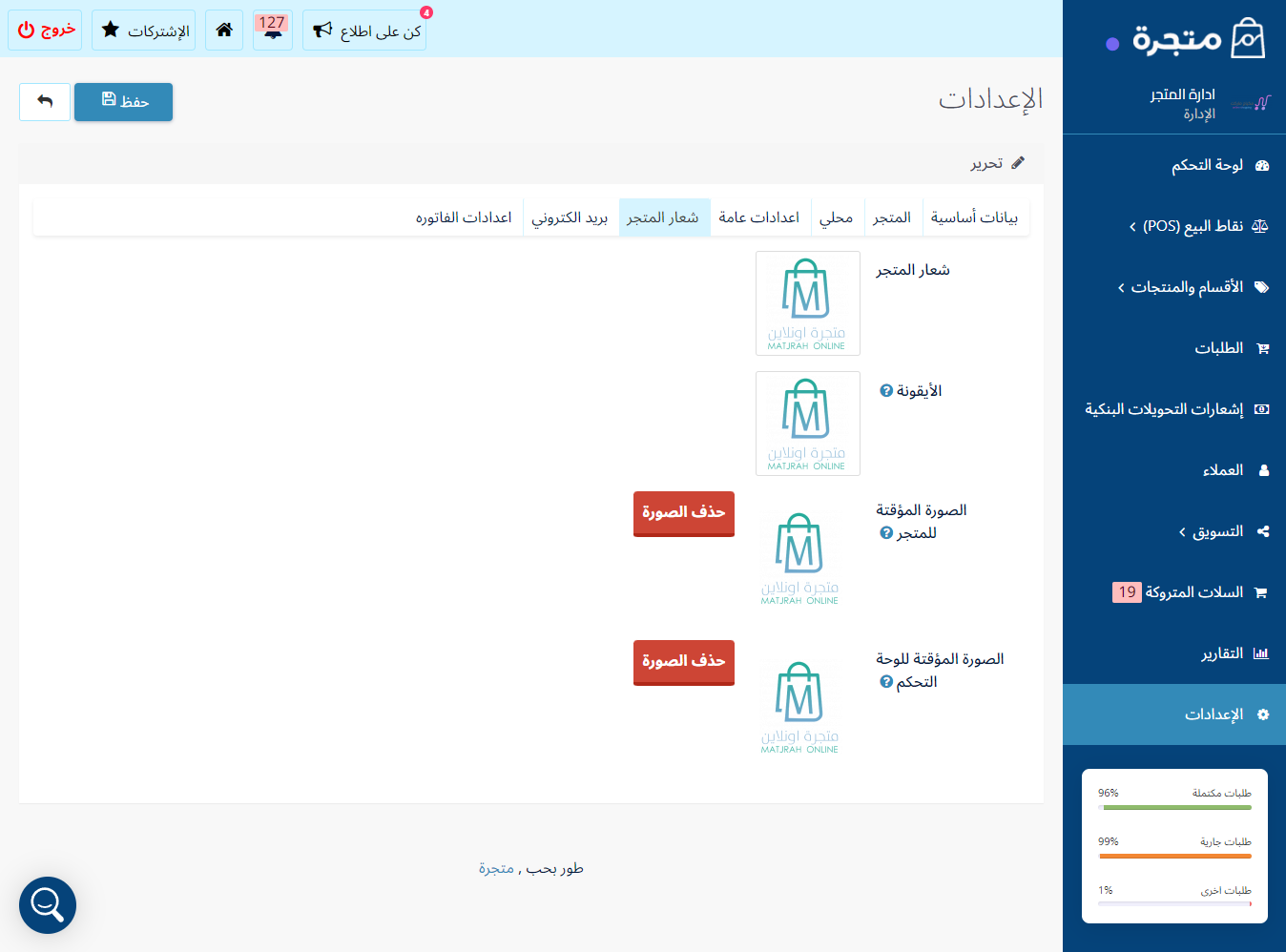Screen dimensions: 1286x952
Task: Click the store avatar icon in sidebar
Action: pos(1251,104)
